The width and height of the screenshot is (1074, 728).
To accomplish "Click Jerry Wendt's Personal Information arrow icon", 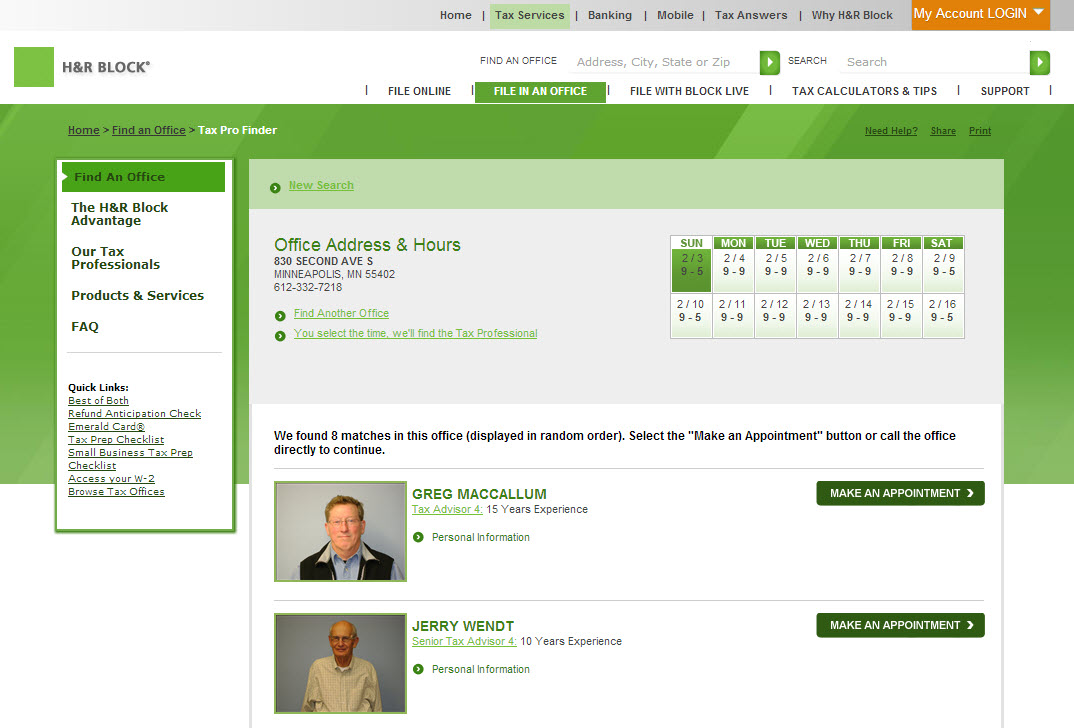I will click(x=419, y=669).
